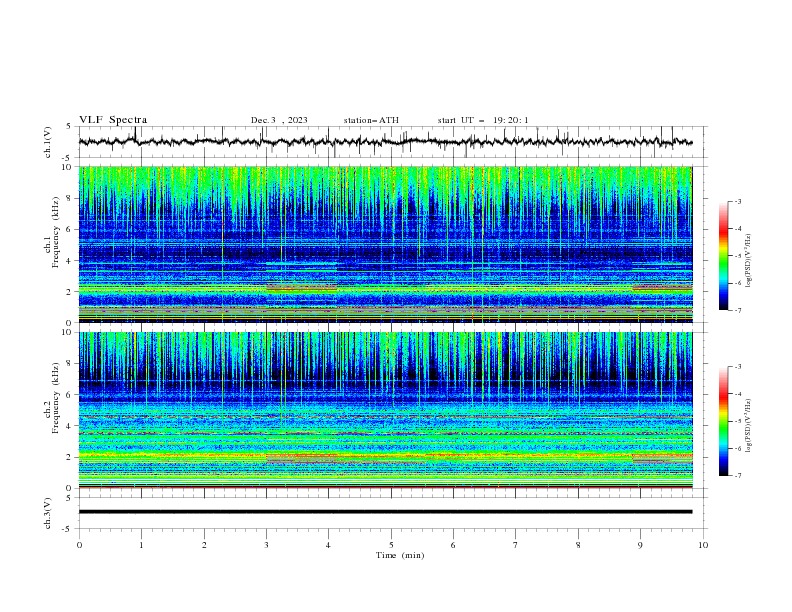Click the 'station=ATH' label

(371, 120)
